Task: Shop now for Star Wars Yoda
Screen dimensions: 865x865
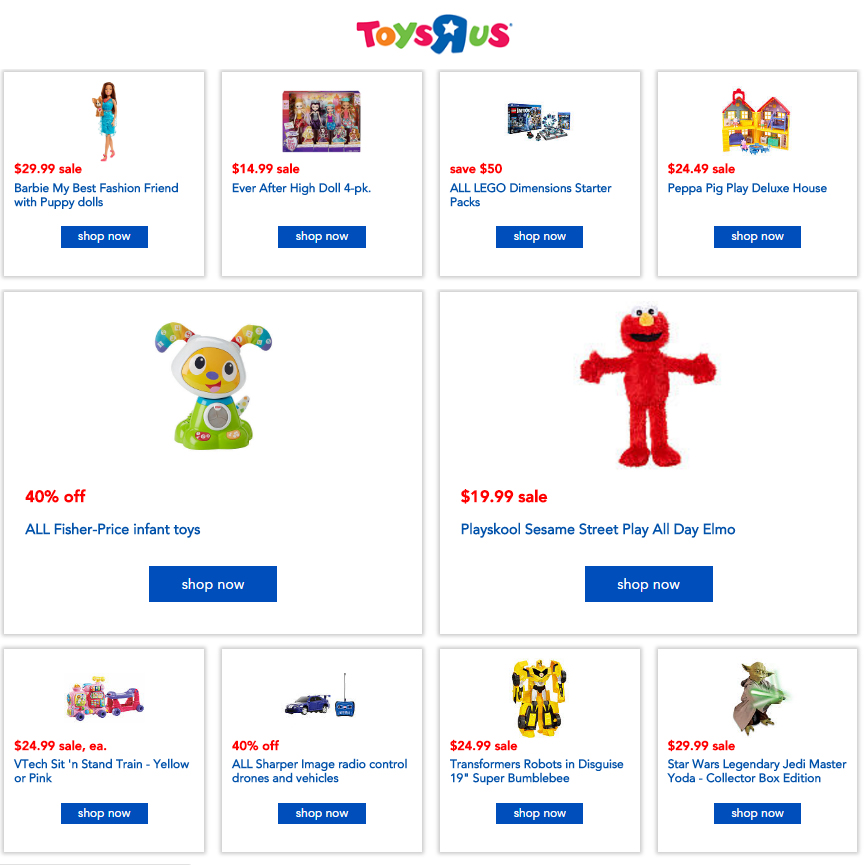Action: click(x=757, y=813)
